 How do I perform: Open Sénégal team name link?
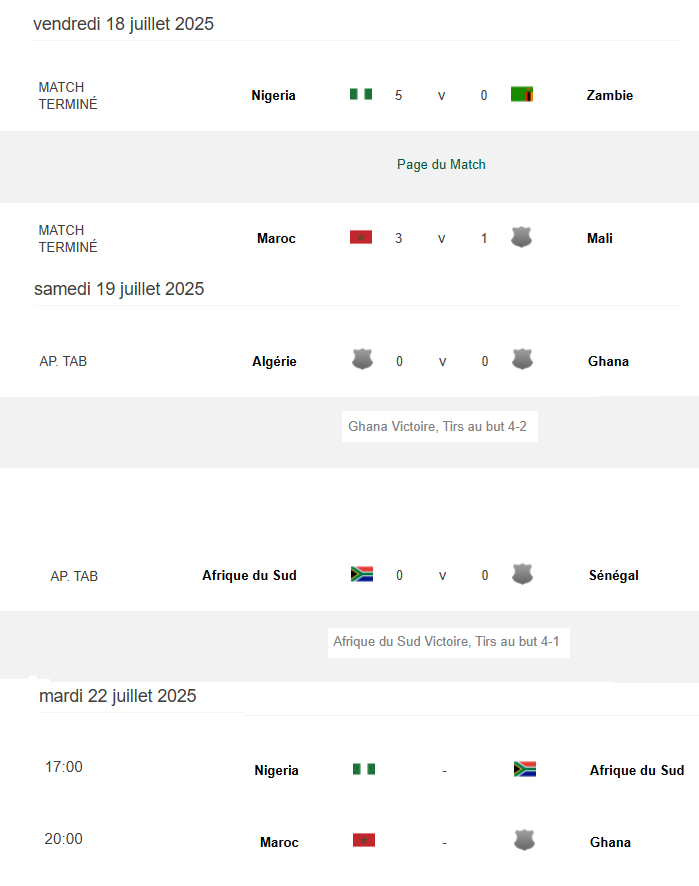point(614,576)
